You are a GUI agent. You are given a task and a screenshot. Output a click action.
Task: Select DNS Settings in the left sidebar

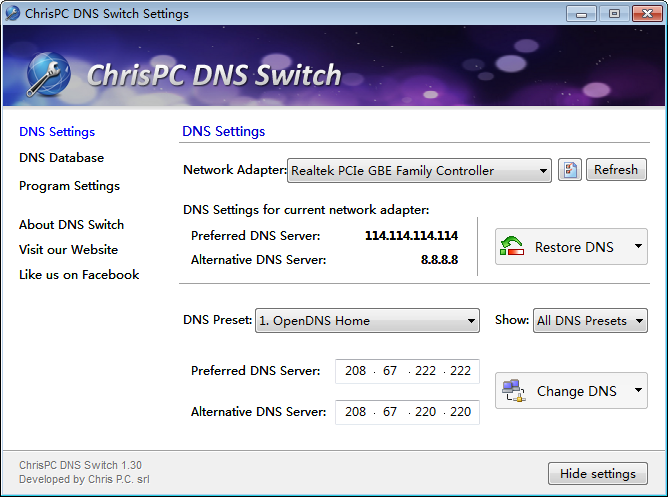tap(57, 132)
